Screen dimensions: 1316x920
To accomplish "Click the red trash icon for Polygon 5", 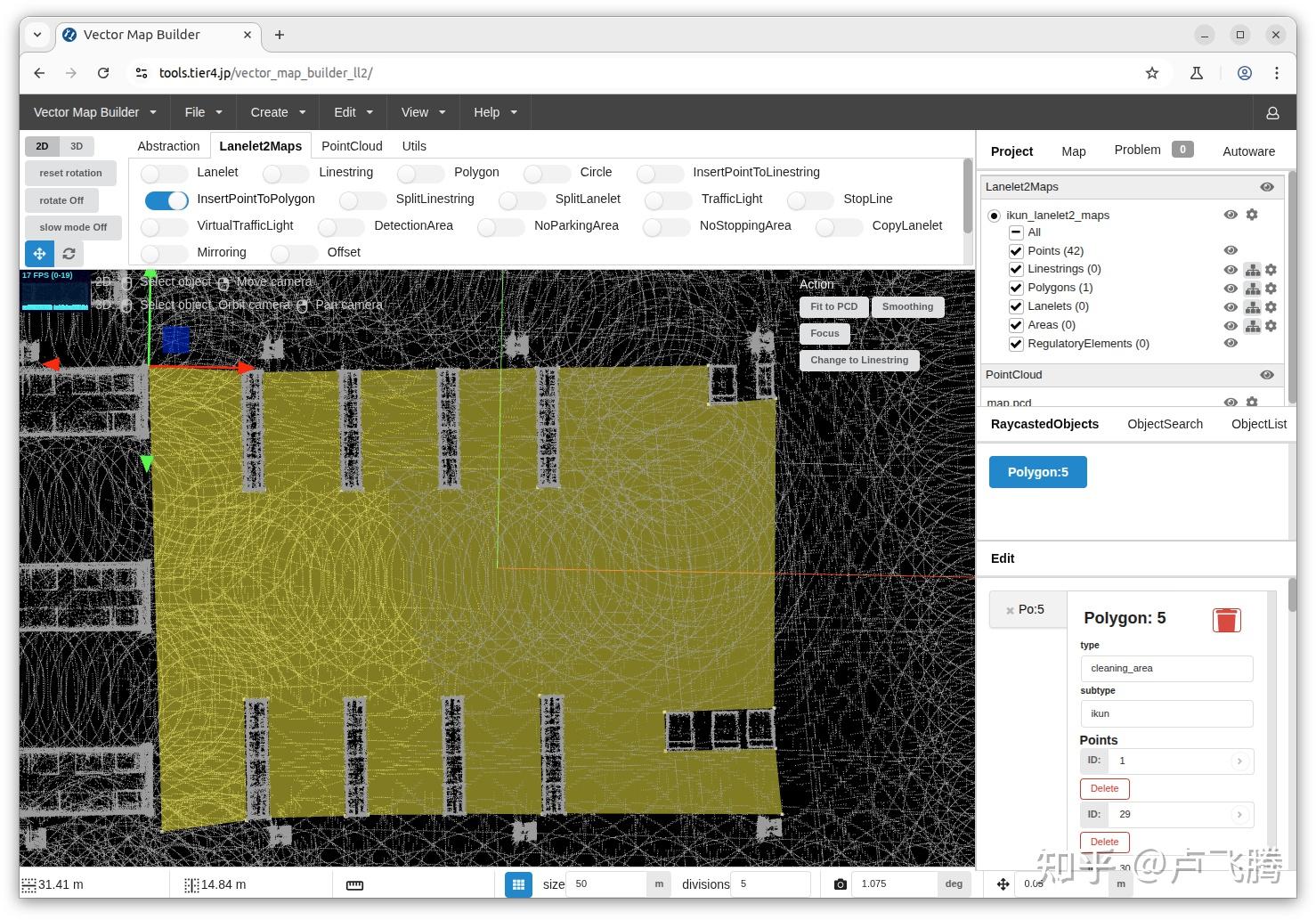I will 1226,620.
